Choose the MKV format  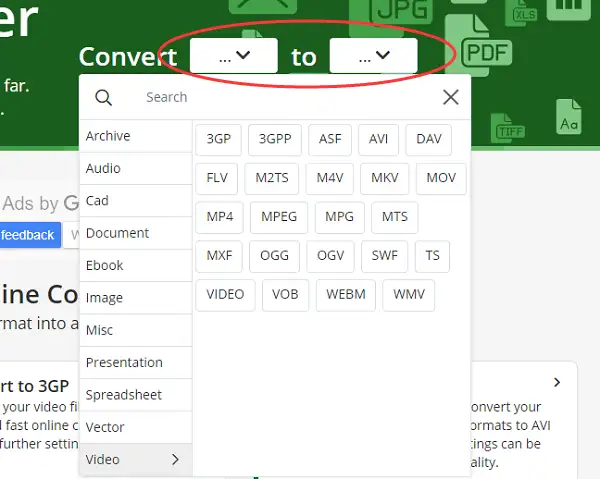[x=385, y=178]
